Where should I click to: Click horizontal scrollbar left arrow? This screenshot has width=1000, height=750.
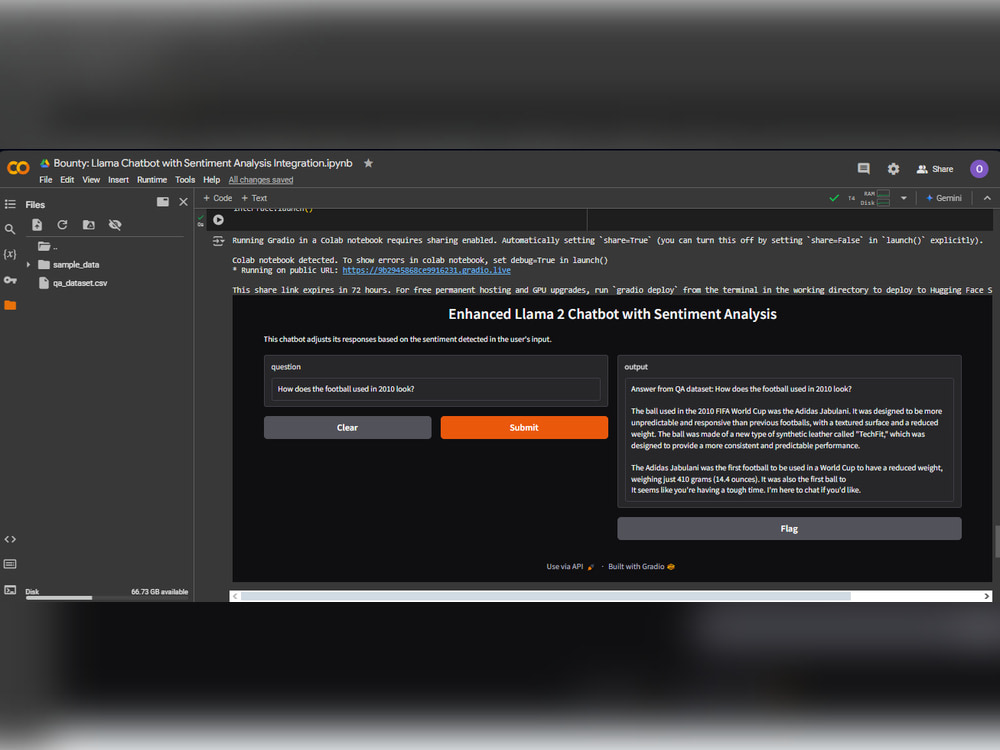coord(235,596)
